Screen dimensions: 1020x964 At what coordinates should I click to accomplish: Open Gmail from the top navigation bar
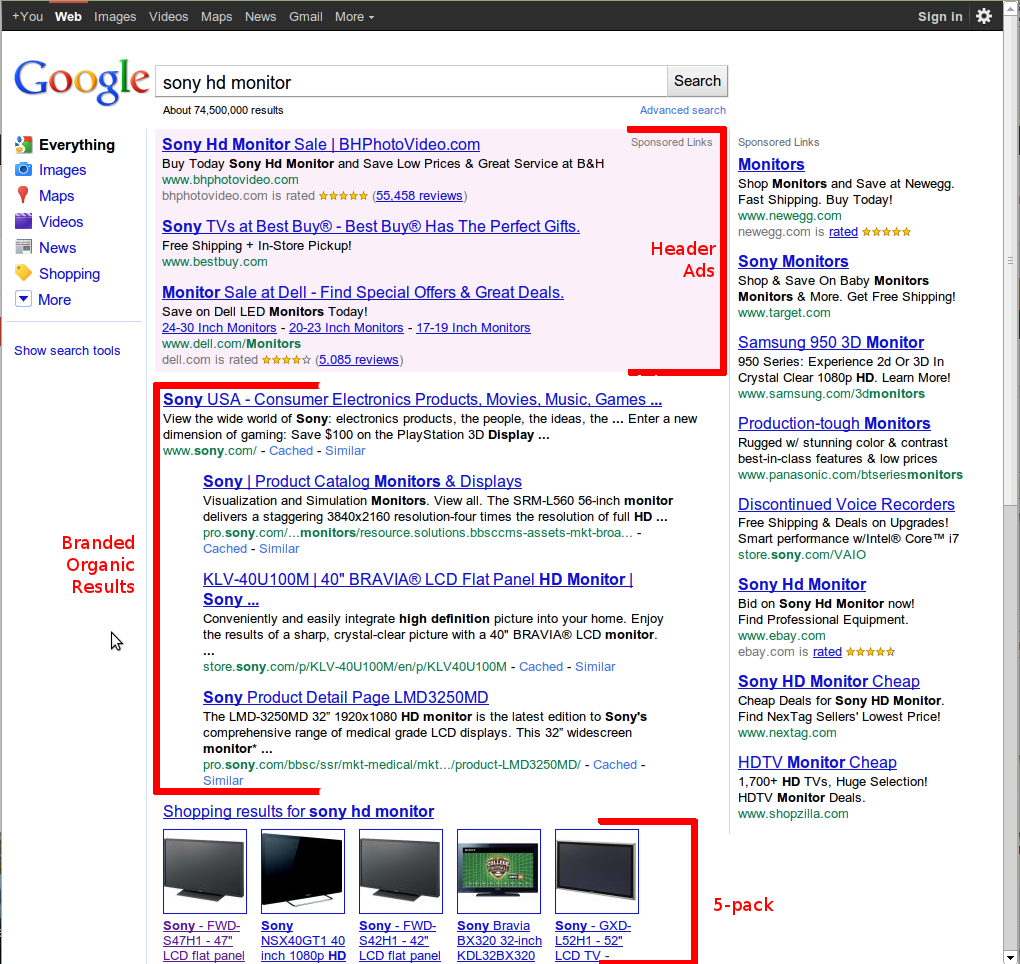[305, 16]
